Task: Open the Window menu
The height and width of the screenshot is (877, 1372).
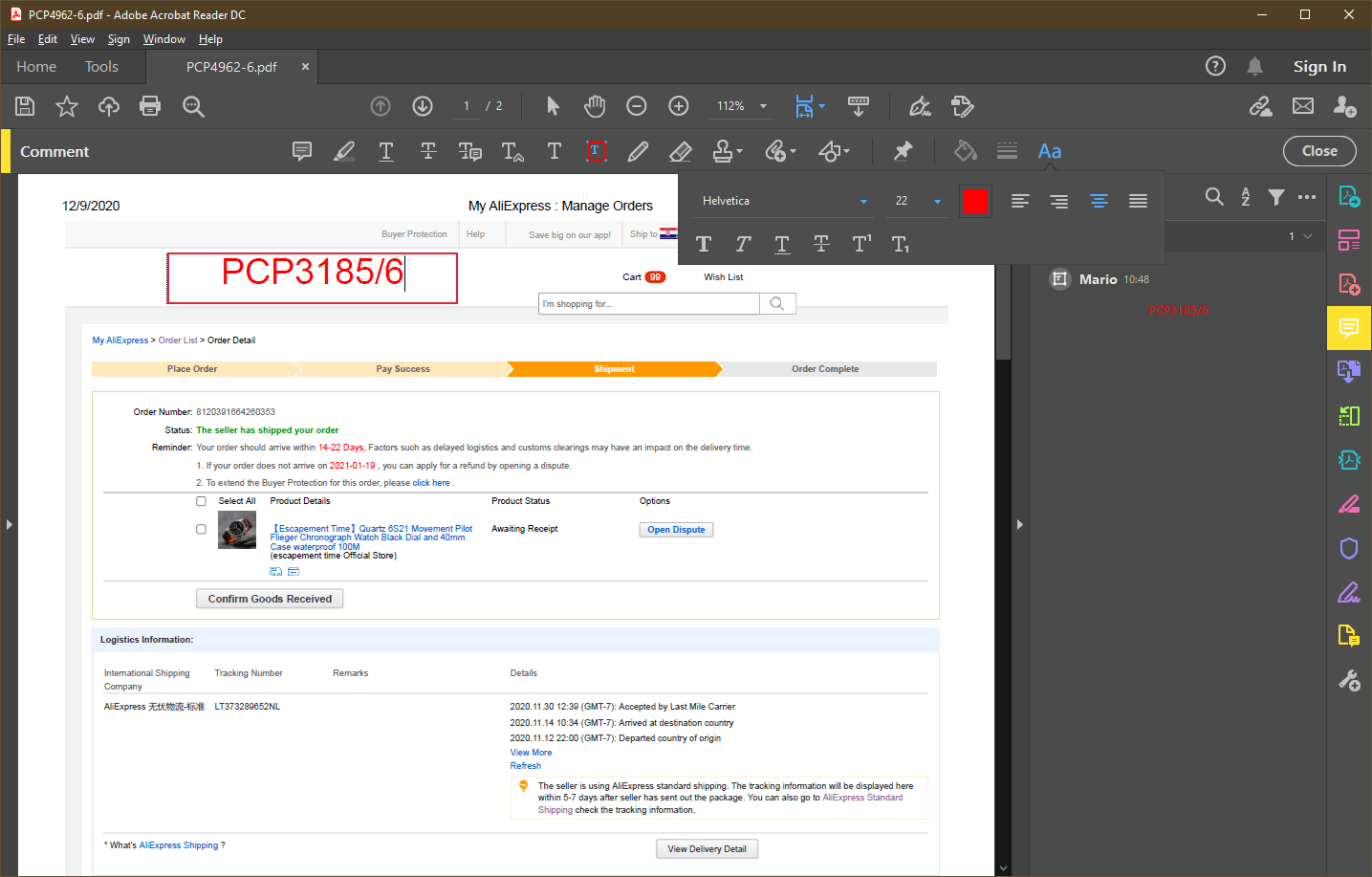Action: point(164,39)
